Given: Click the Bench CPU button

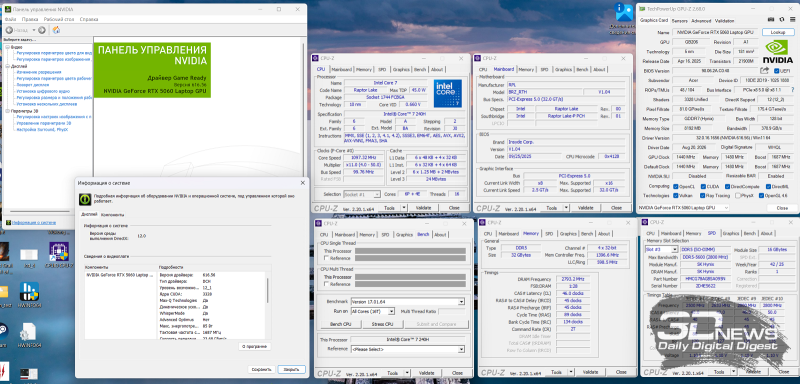Looking at the screenshot, I should coord(340,324).
